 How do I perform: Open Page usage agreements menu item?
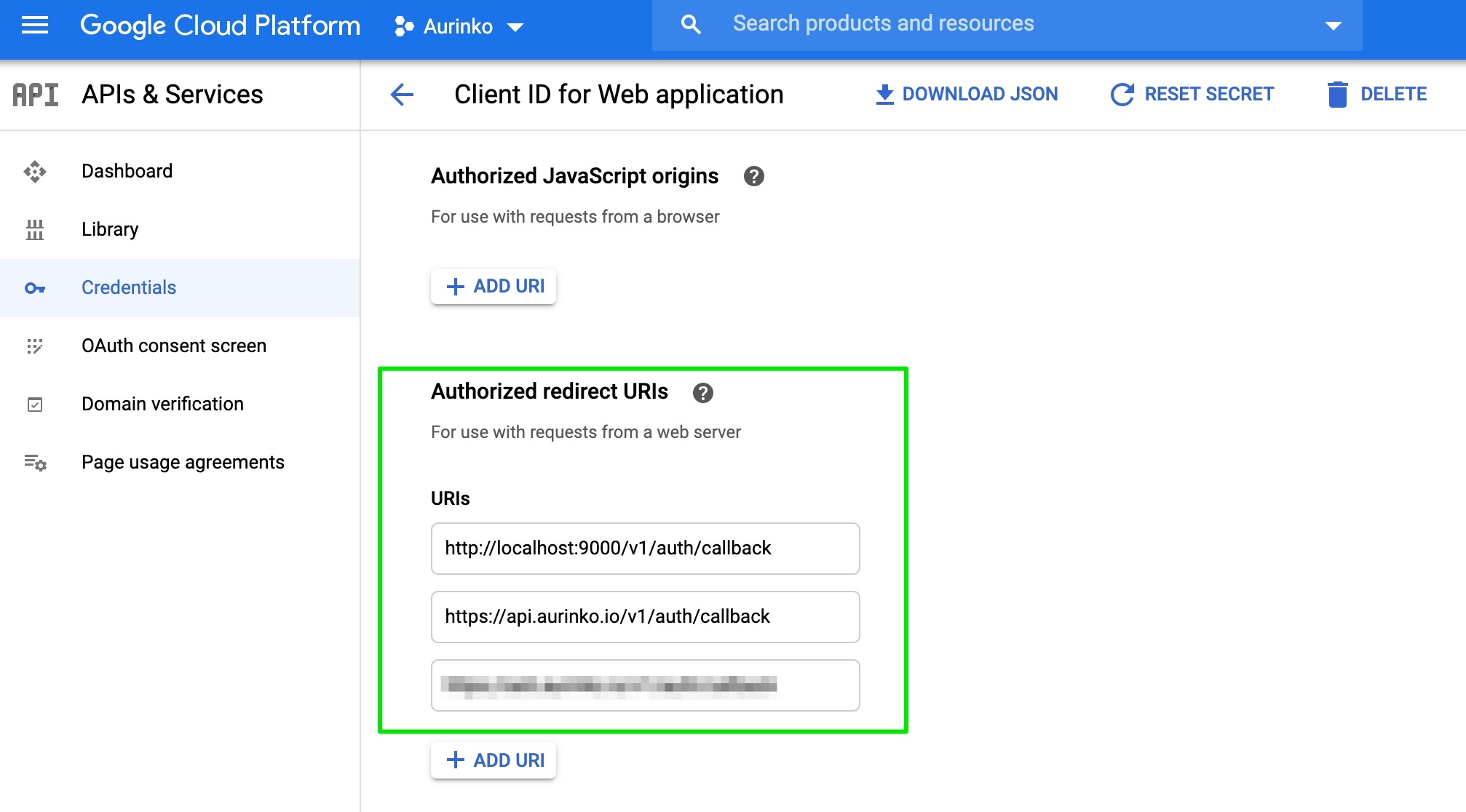click(183, 463)
